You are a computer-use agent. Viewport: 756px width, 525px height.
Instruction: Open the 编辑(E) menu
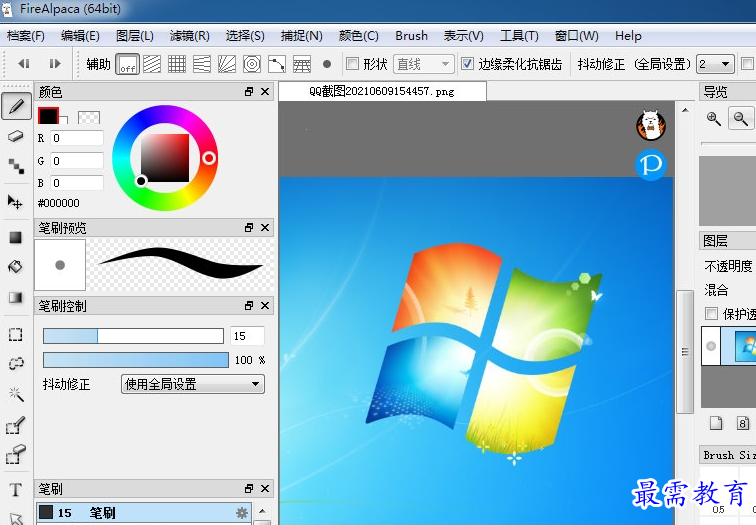click(80, 36)
